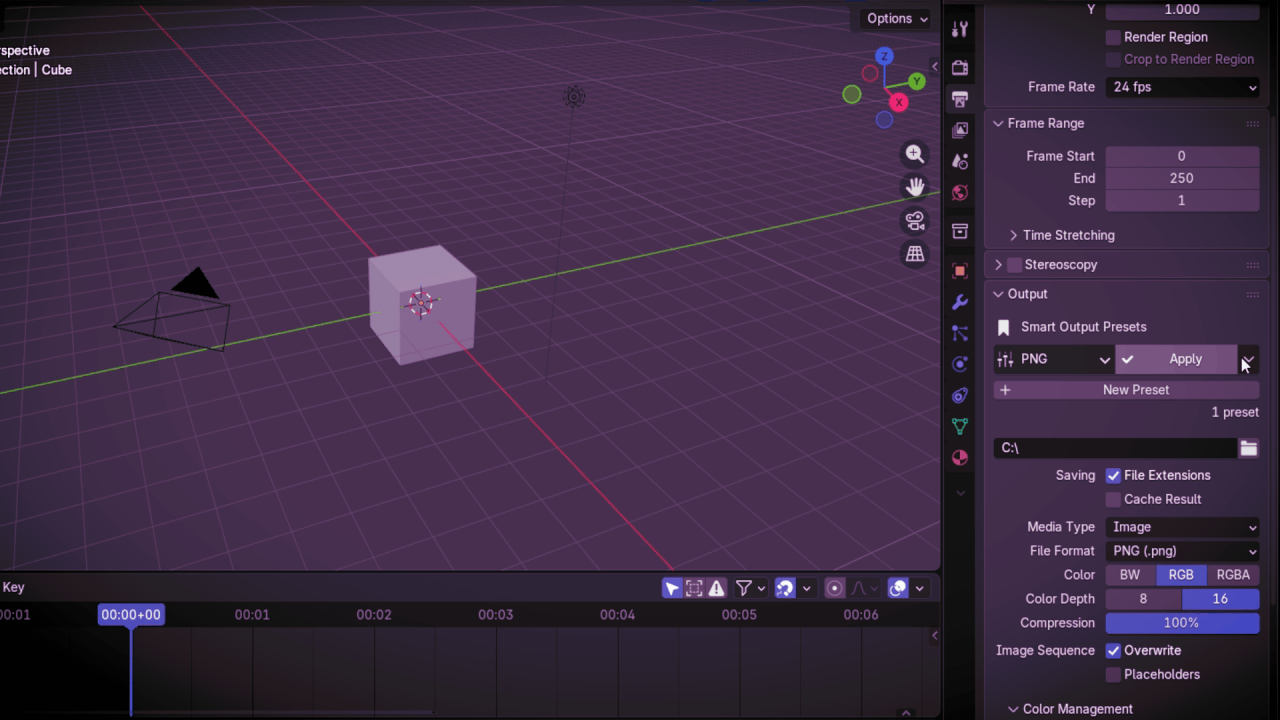Uncheck the Overwrite checkbox
1280x720 pixels.
pyautogui.click(x=1113, y=650)
